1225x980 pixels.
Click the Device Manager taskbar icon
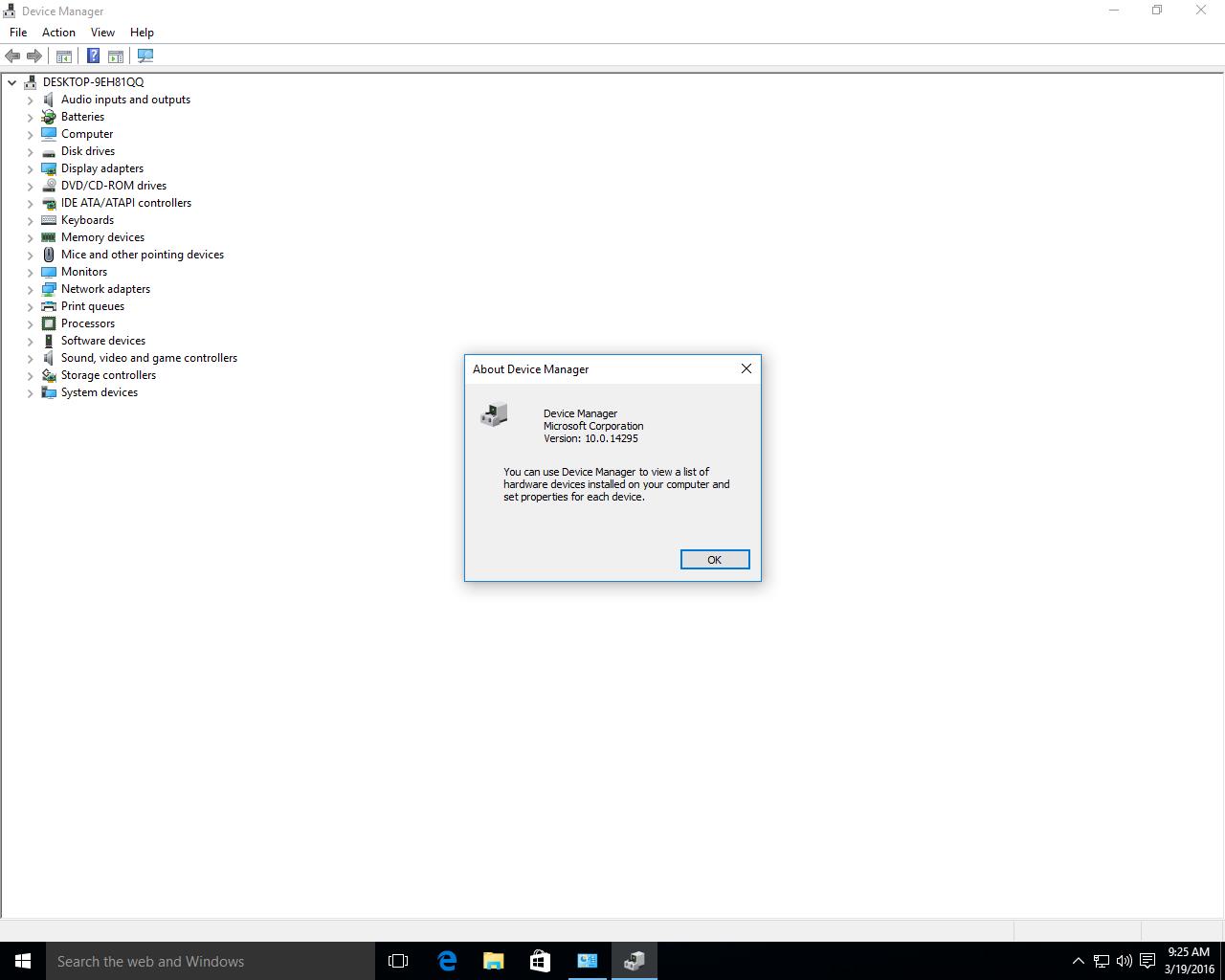(634, 961)
